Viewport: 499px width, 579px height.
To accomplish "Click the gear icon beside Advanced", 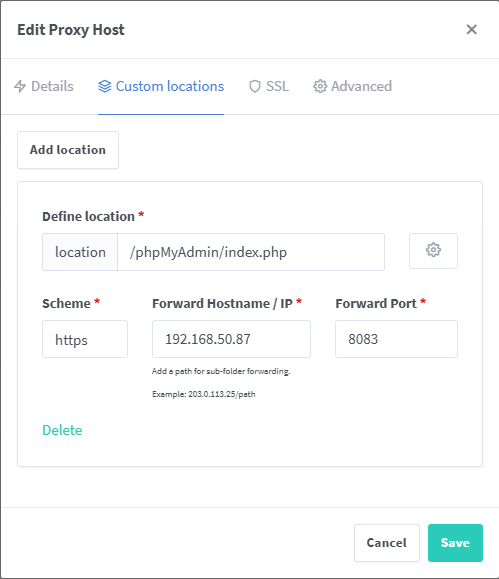I will (x=320, y=86).
